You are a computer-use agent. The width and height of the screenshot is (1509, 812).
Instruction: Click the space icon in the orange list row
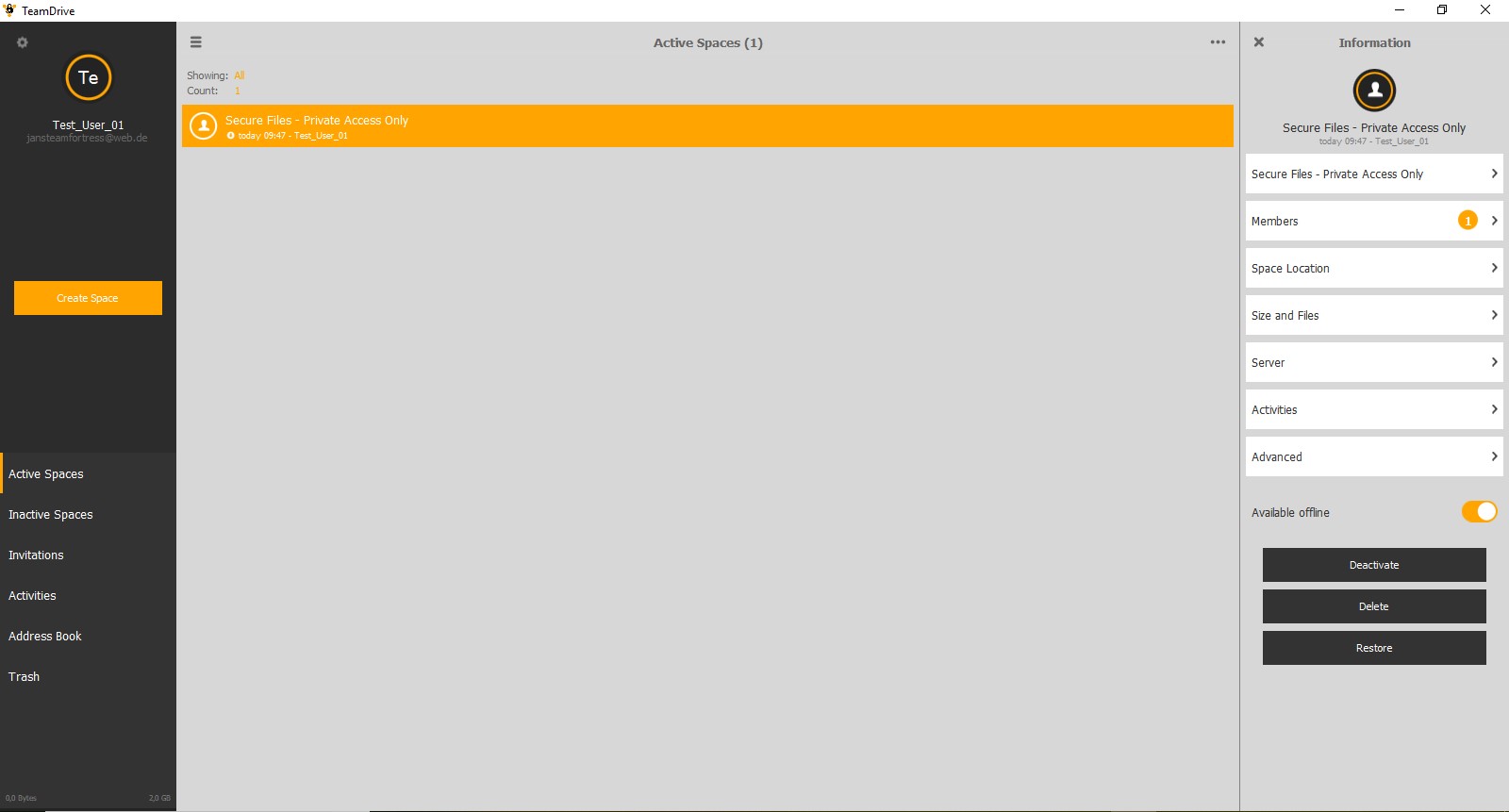point(203,125)
